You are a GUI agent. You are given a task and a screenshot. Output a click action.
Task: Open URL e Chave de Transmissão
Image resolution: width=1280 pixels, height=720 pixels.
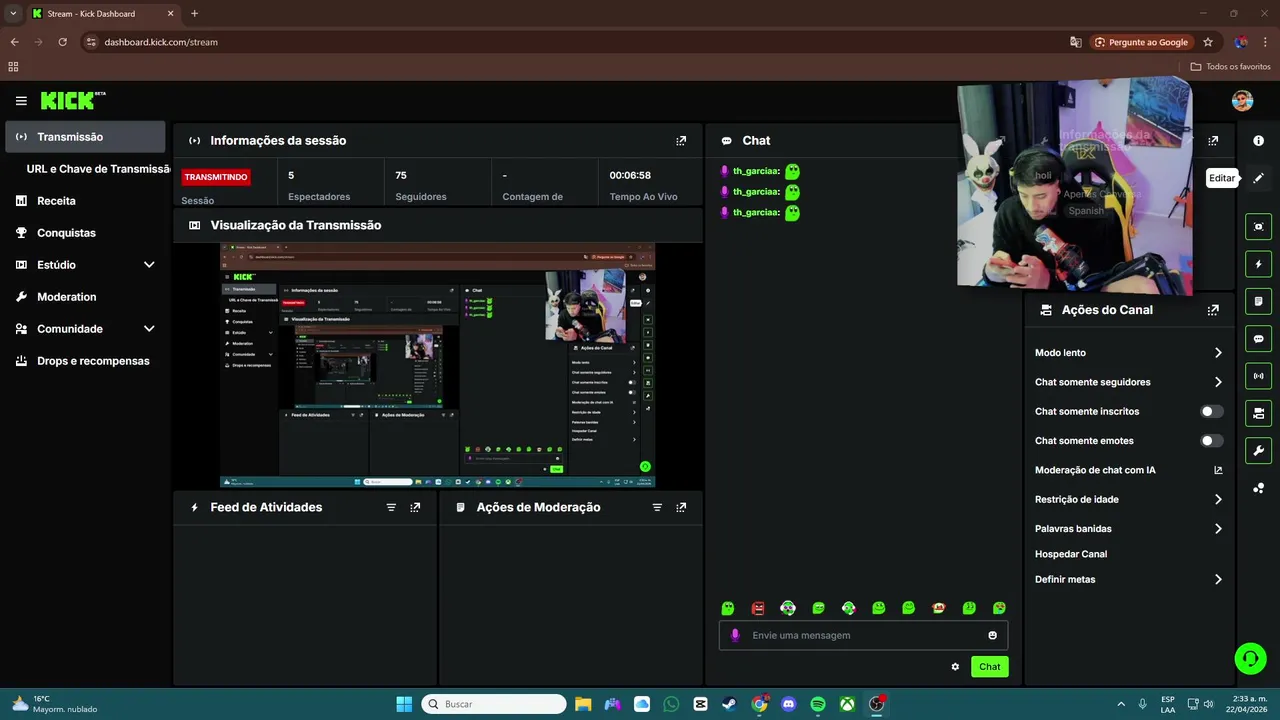point(98,169)
